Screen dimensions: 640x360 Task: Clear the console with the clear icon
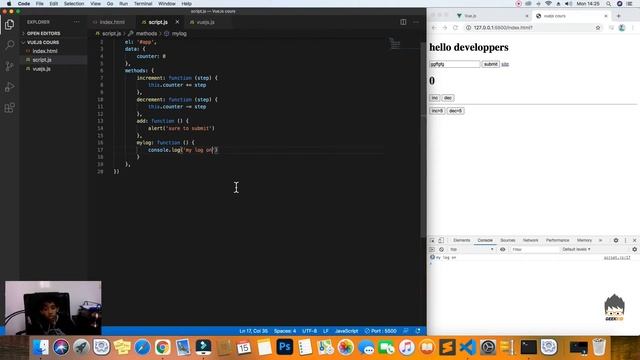(441, 249)
